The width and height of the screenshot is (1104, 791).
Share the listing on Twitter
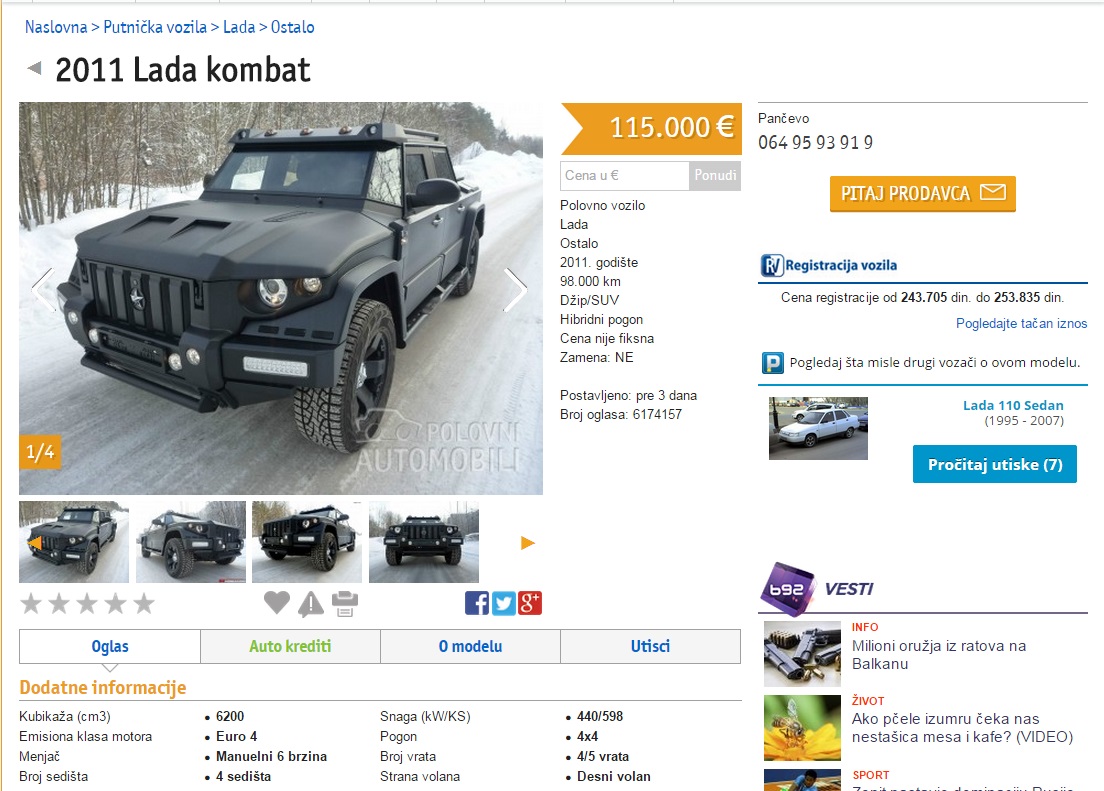503,603
